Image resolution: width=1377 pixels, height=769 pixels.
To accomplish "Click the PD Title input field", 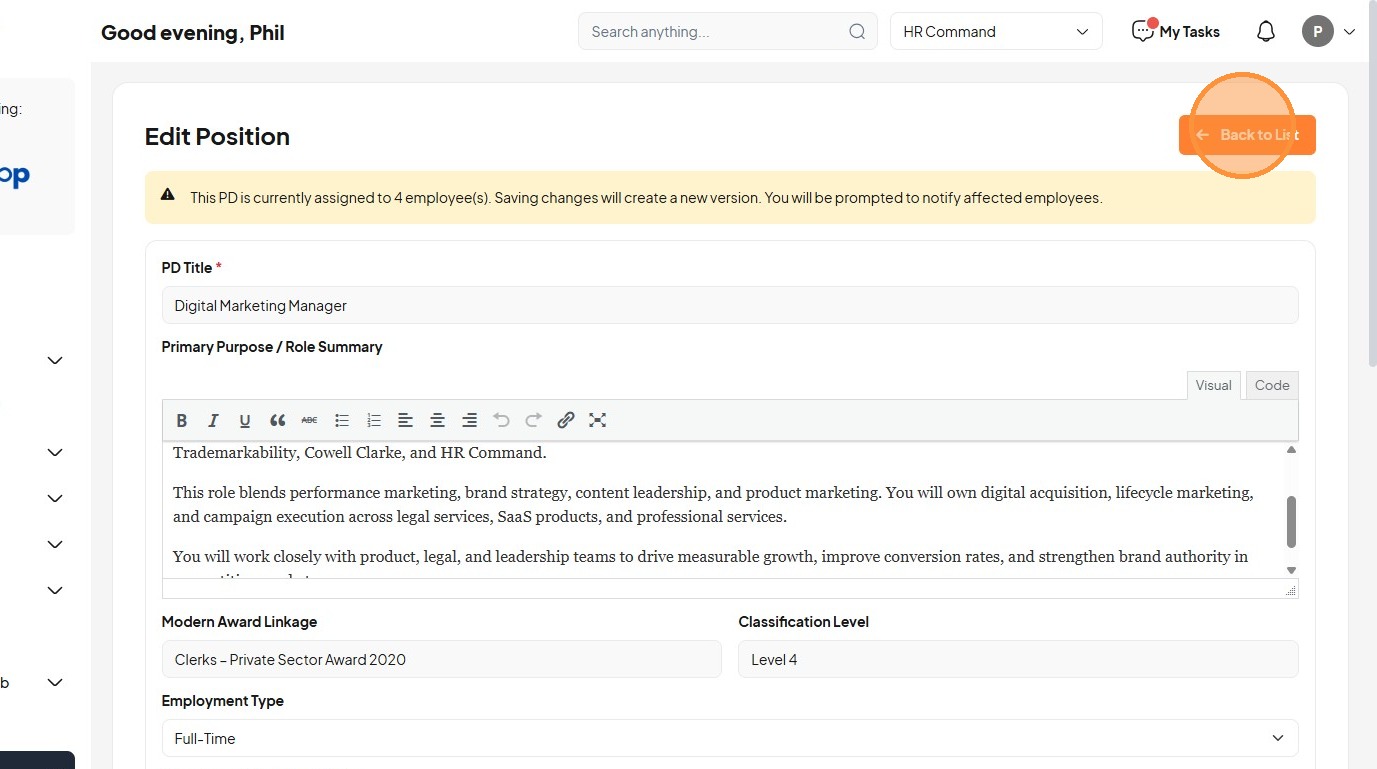I will [x=729, y=305].
